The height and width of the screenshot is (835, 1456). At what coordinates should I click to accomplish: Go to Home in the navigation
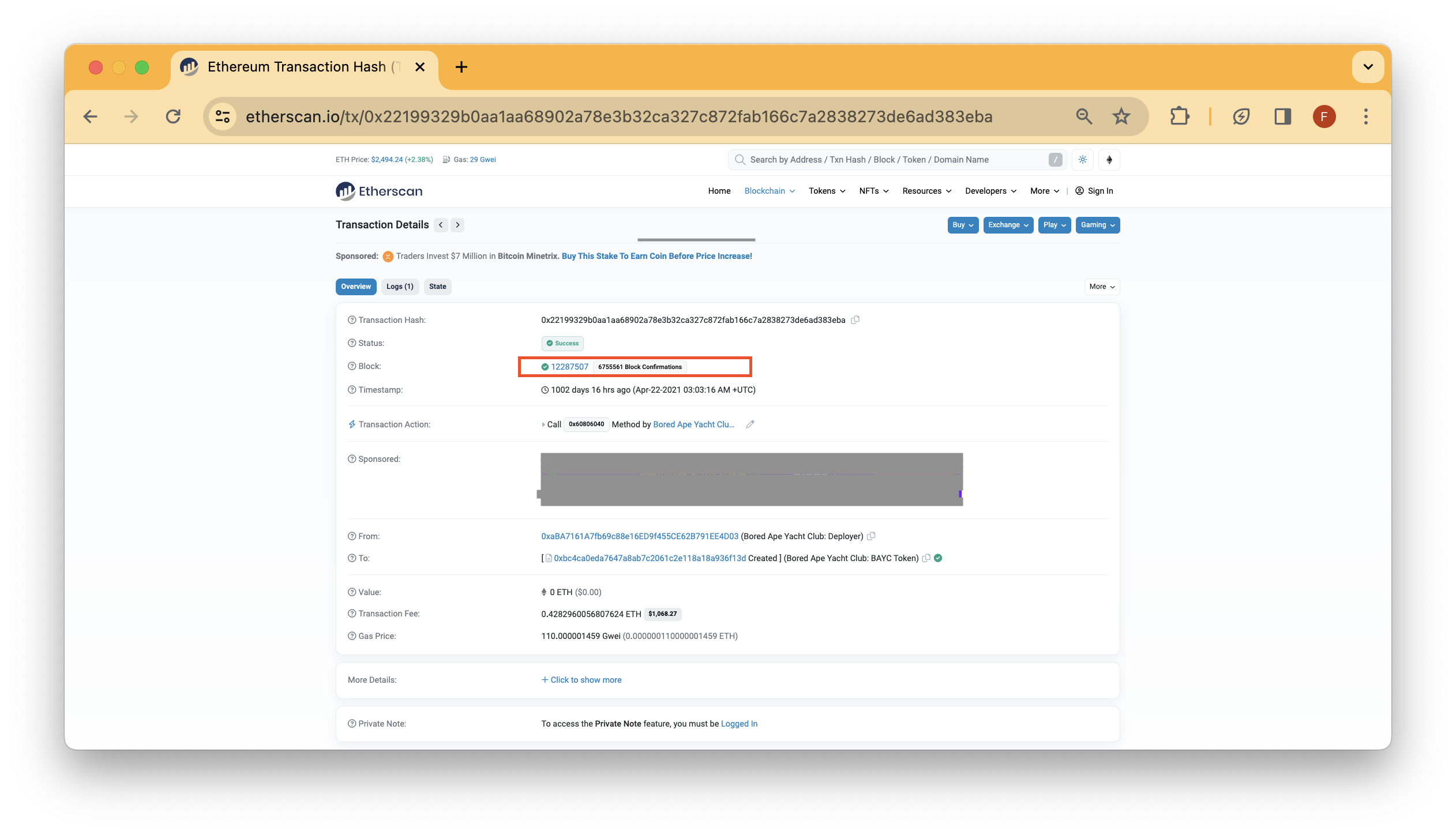(x=719, y=191)
